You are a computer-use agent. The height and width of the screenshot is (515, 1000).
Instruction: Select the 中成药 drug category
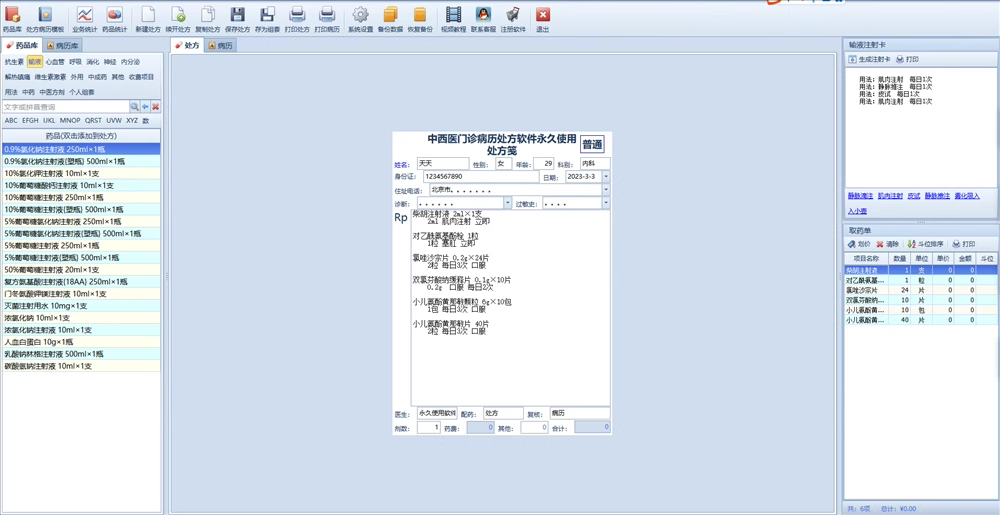click(x=97, y=77)
